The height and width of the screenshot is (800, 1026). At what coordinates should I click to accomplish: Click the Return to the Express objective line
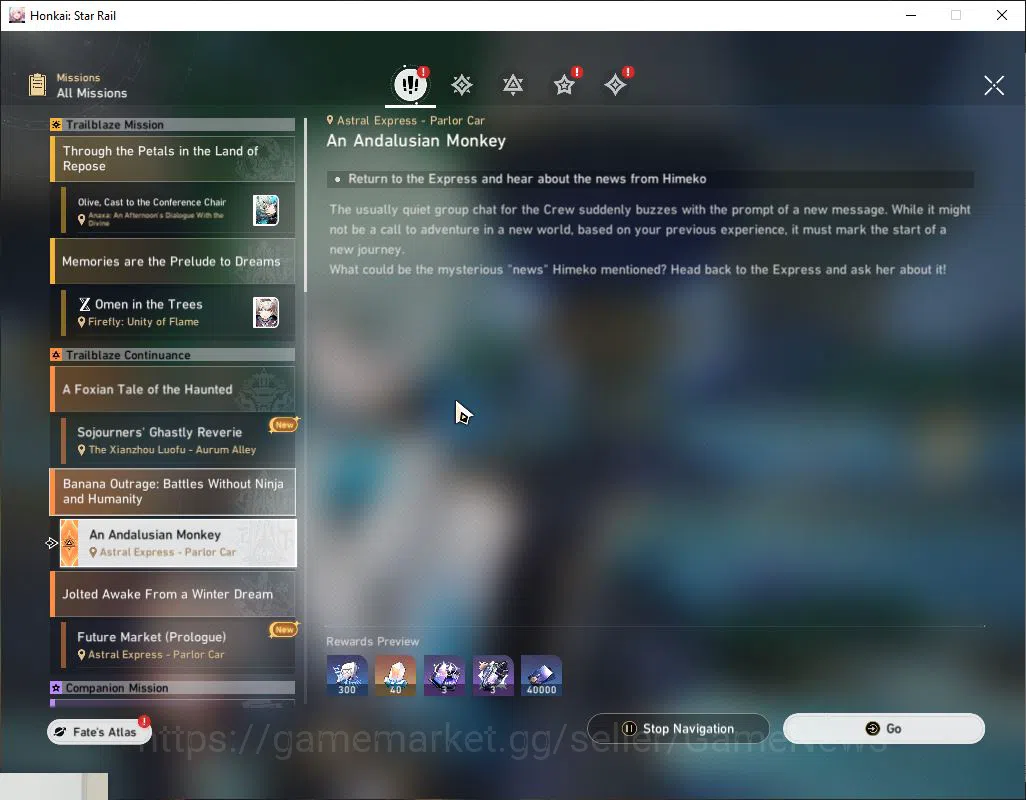pyautogui.click(x=650, y=179)
